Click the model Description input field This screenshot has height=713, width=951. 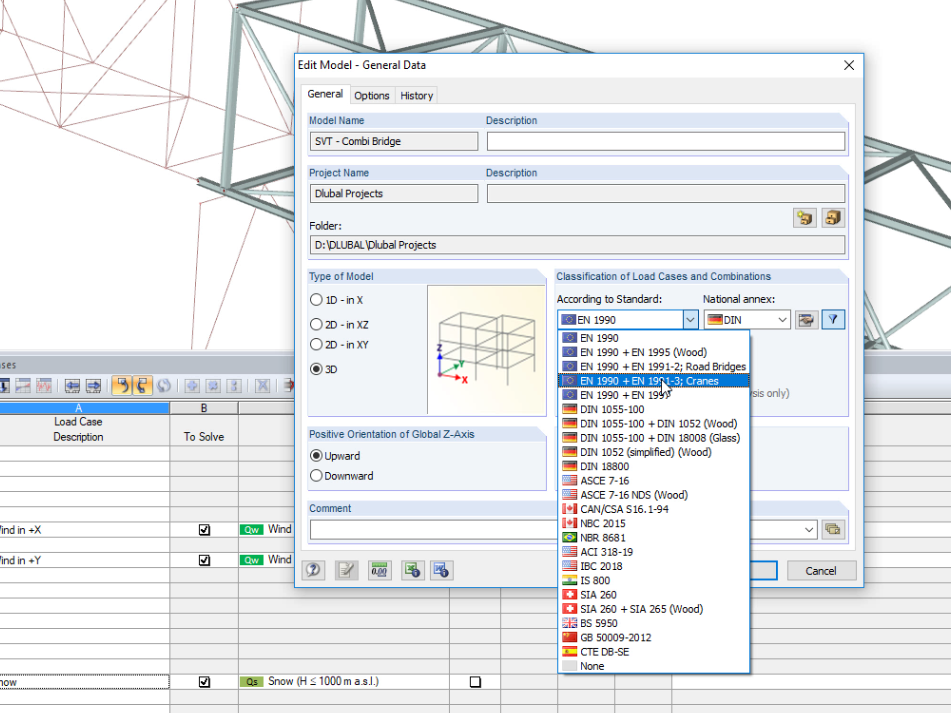coord(666,141)
